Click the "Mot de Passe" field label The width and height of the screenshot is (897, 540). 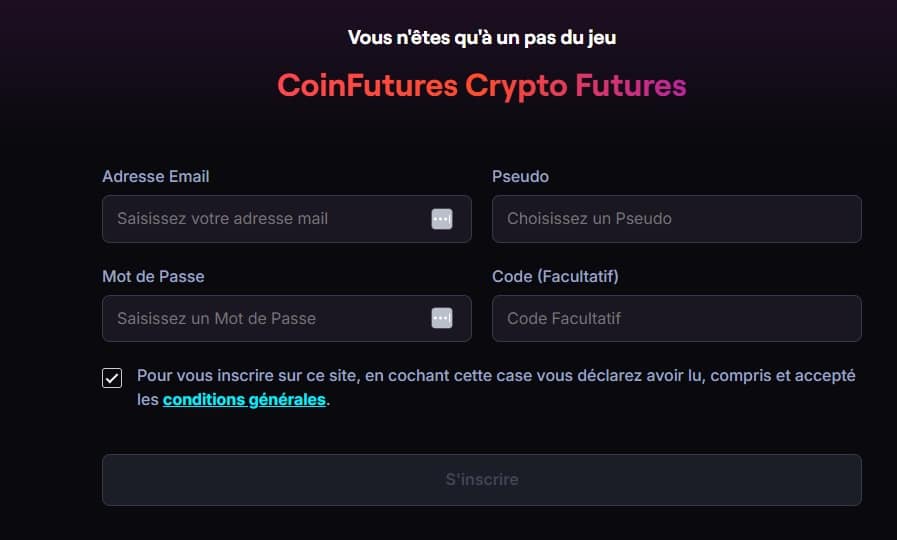tap(153, 276)
